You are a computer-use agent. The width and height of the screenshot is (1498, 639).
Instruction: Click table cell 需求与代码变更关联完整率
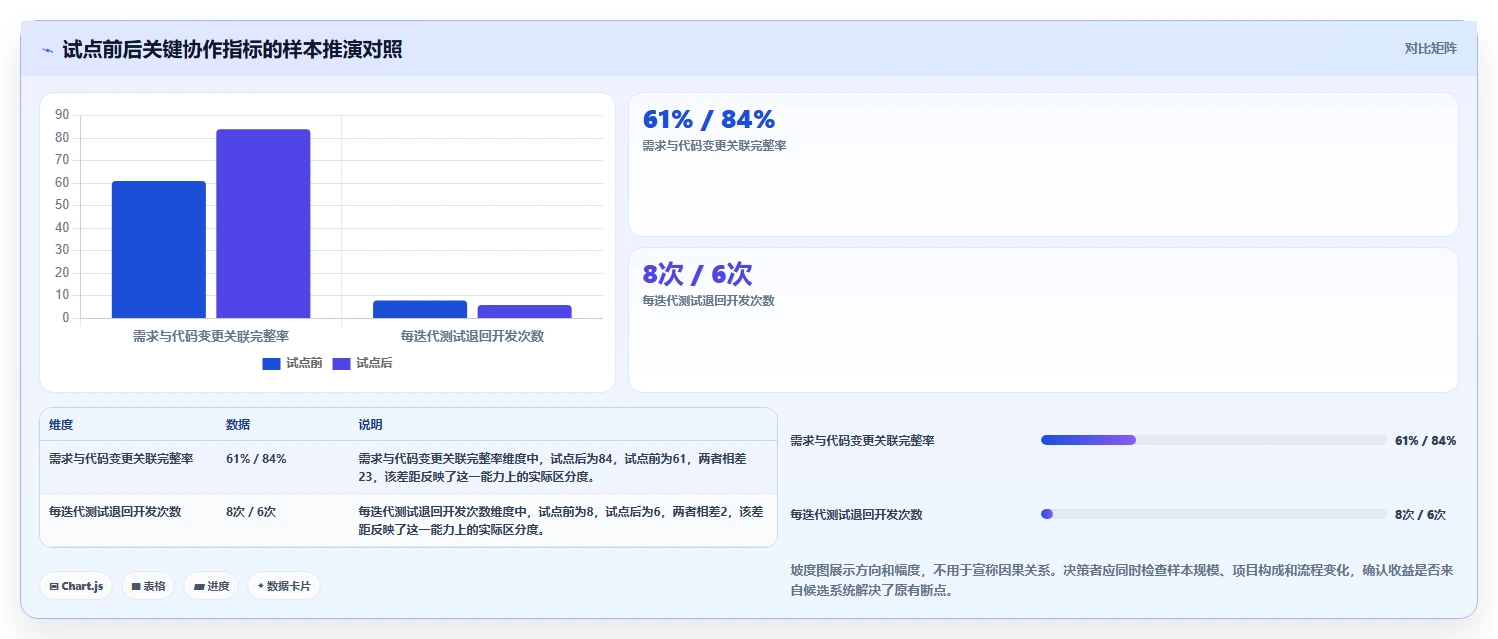click(121, 459)
